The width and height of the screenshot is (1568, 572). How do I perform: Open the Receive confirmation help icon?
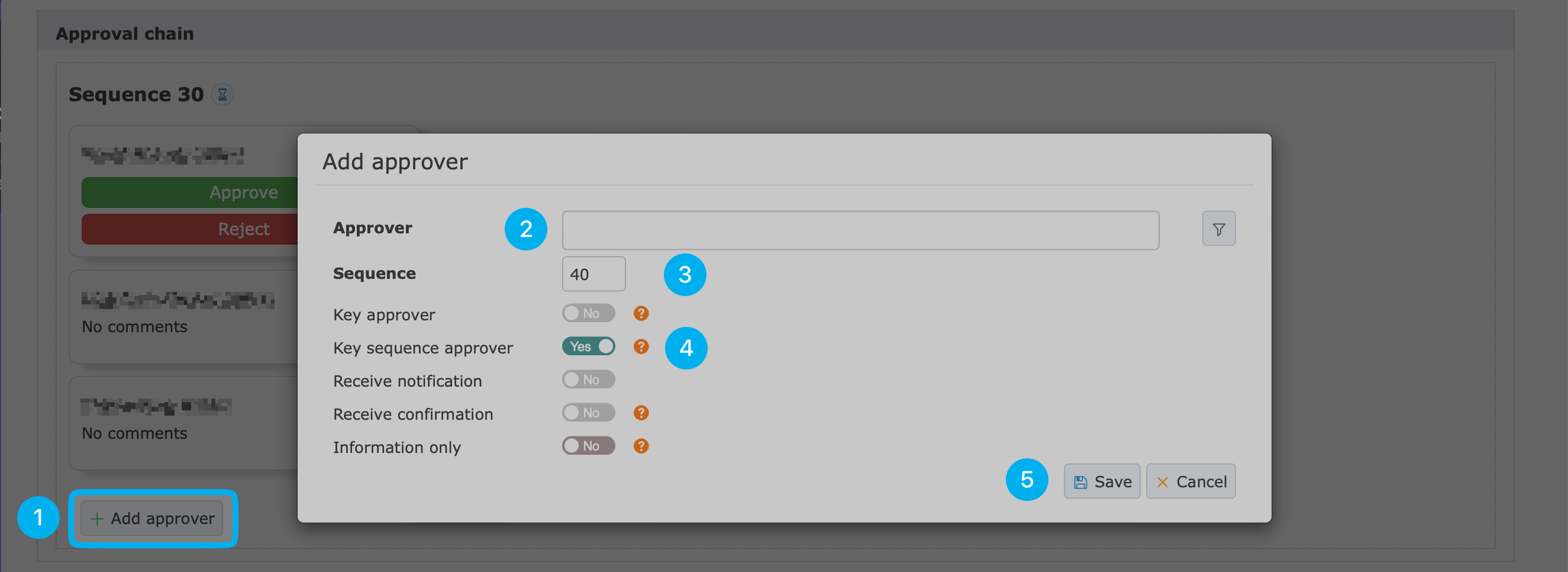(640, 413)
